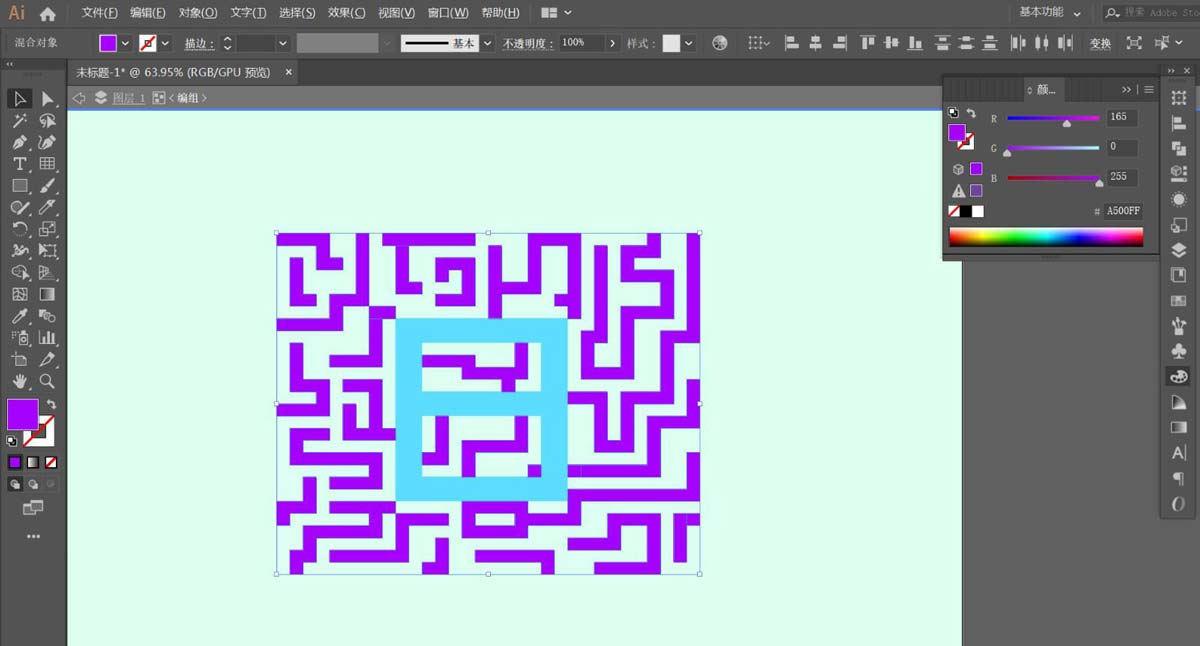
Task: Select the Rectangle tool
Action: pos(18,185)
